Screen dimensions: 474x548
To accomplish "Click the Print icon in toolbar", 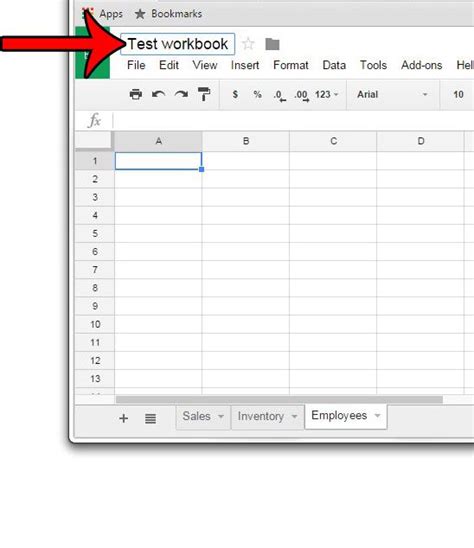I will coord(136,94).
